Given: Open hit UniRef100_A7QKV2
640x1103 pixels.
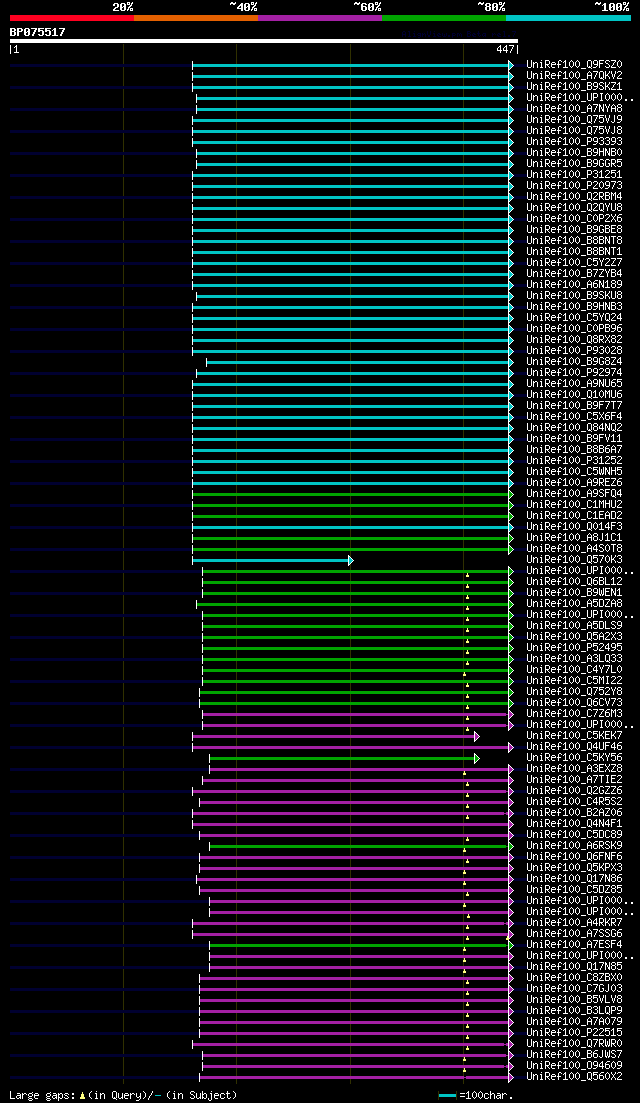Looking at the screenshot, I should (574, 75).
